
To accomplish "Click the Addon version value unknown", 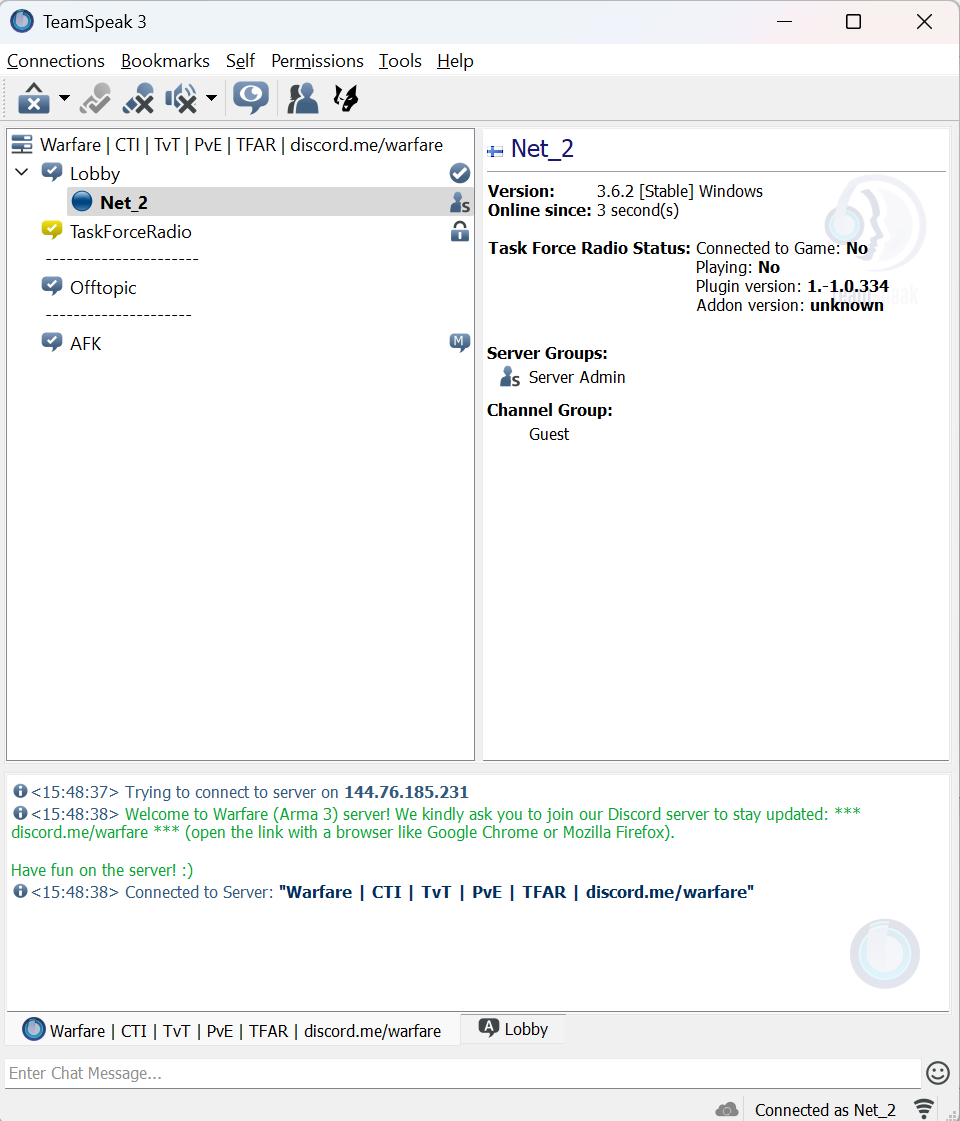I will (846, 305).
